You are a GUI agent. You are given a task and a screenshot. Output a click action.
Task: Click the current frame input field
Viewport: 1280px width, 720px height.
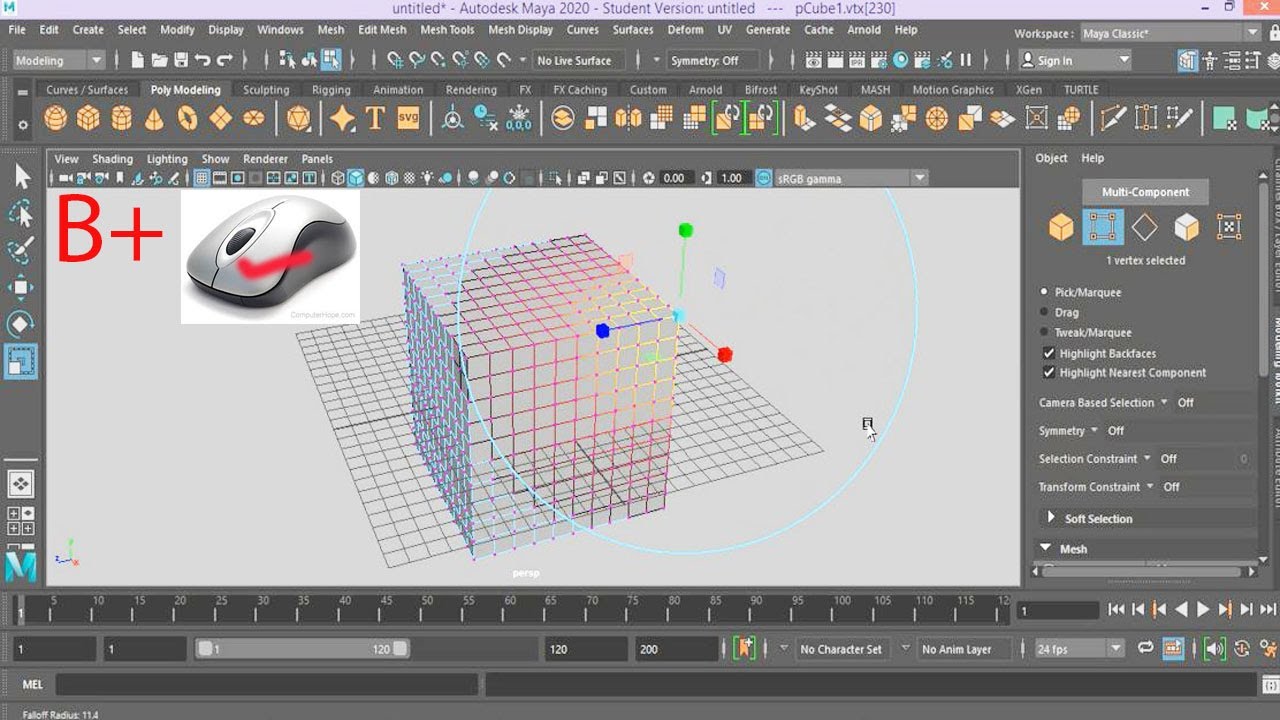click(1058, 610)
